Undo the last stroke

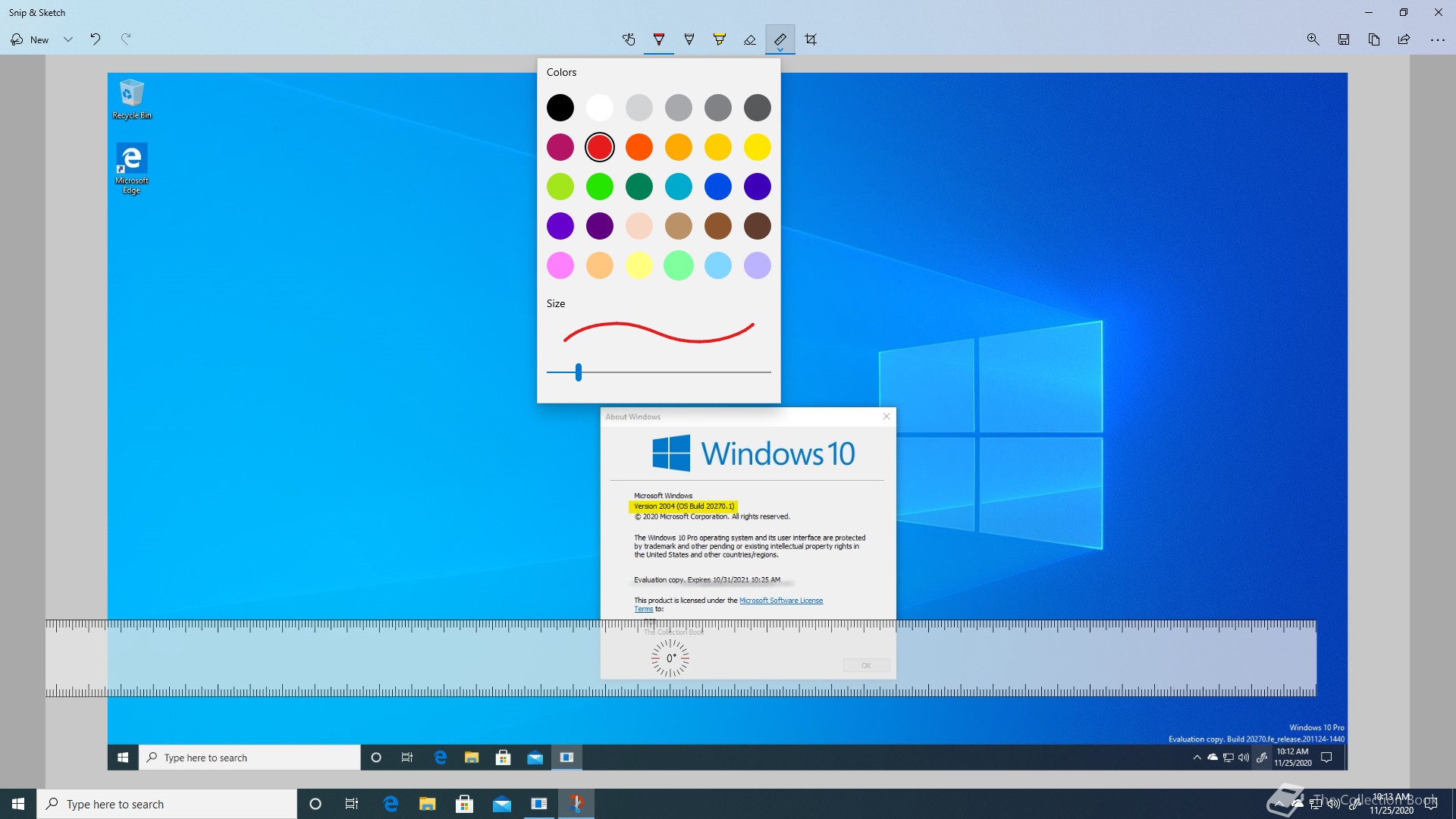[96, 39]
